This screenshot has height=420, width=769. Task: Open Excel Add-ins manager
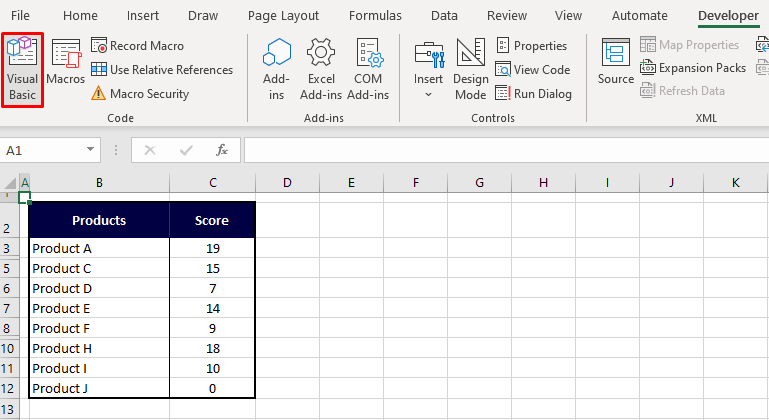click(x=321, y=70)
